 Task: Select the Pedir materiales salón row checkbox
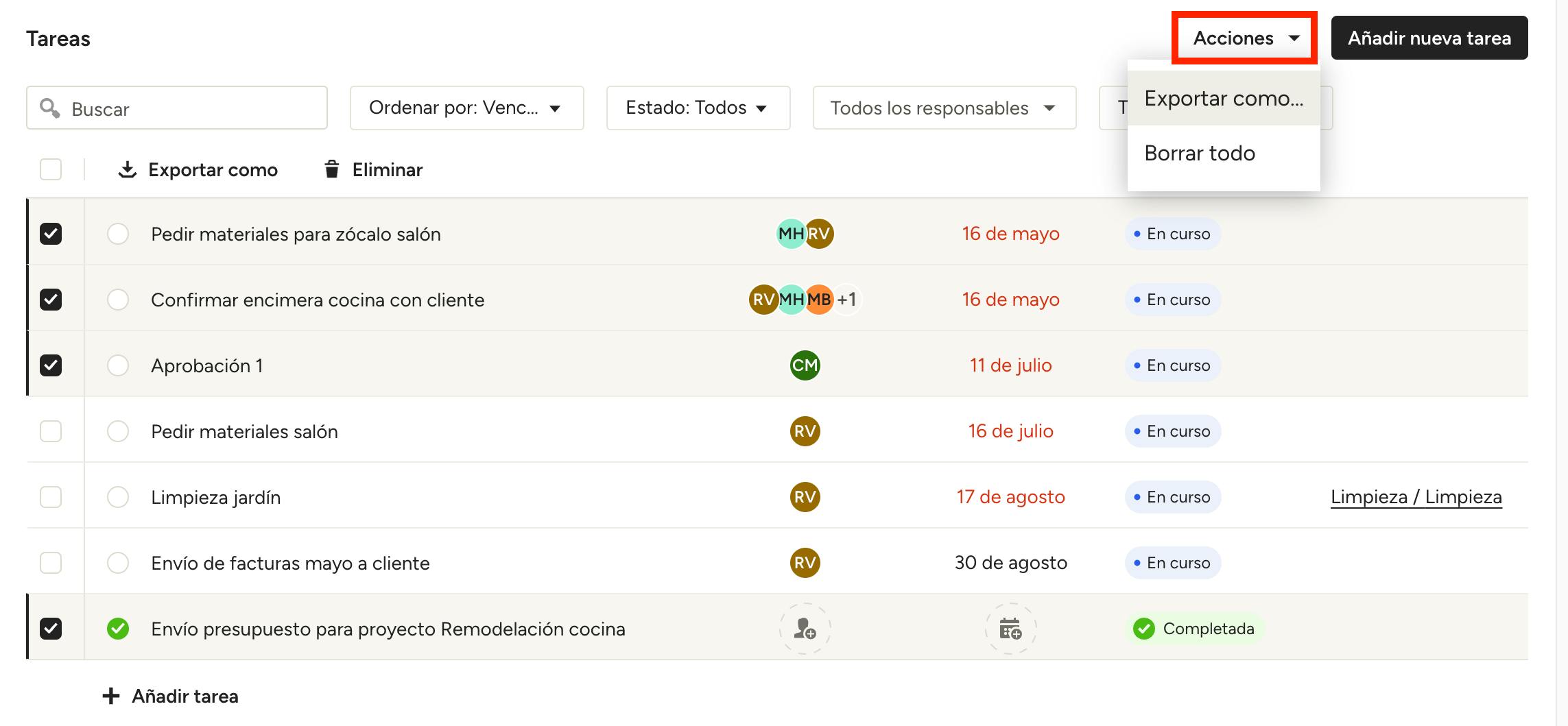click(x=51, y=431)
